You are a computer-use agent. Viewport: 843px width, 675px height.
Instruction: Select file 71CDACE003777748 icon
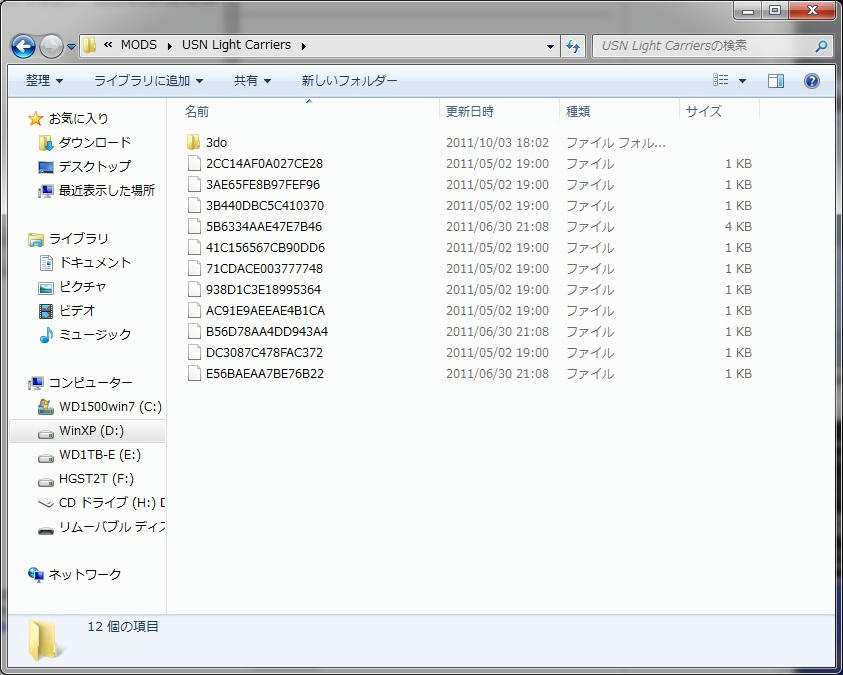194,268
